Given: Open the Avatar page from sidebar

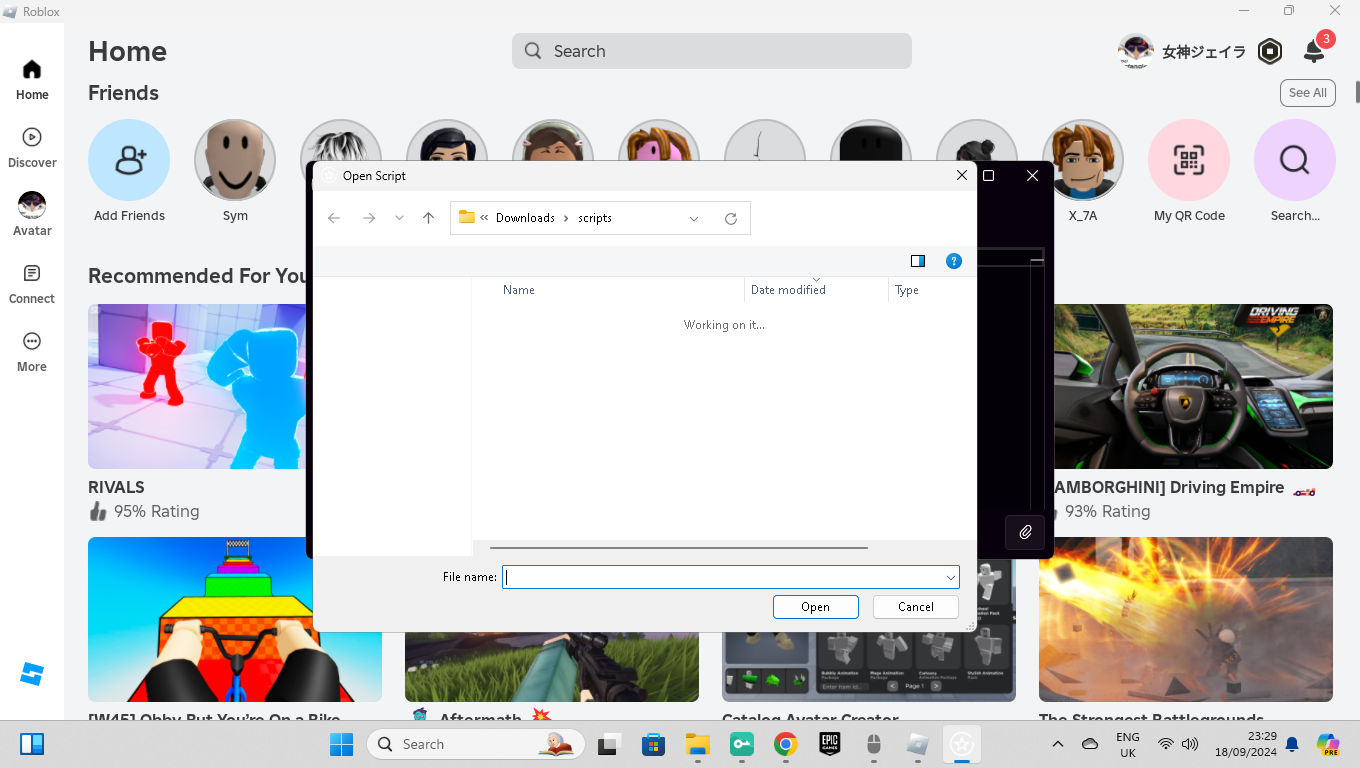Looking at the screenshot, I should tap(32, 215).
